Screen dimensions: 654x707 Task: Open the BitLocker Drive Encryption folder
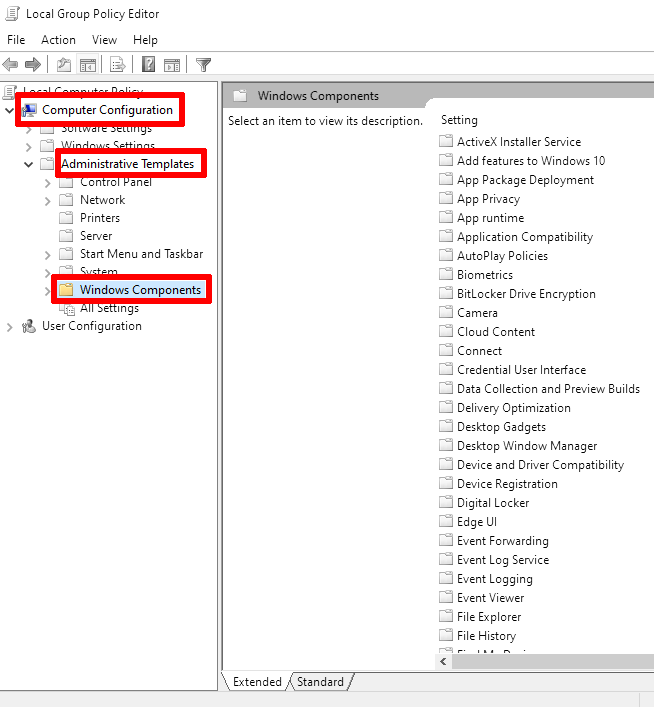coord(526,294)
